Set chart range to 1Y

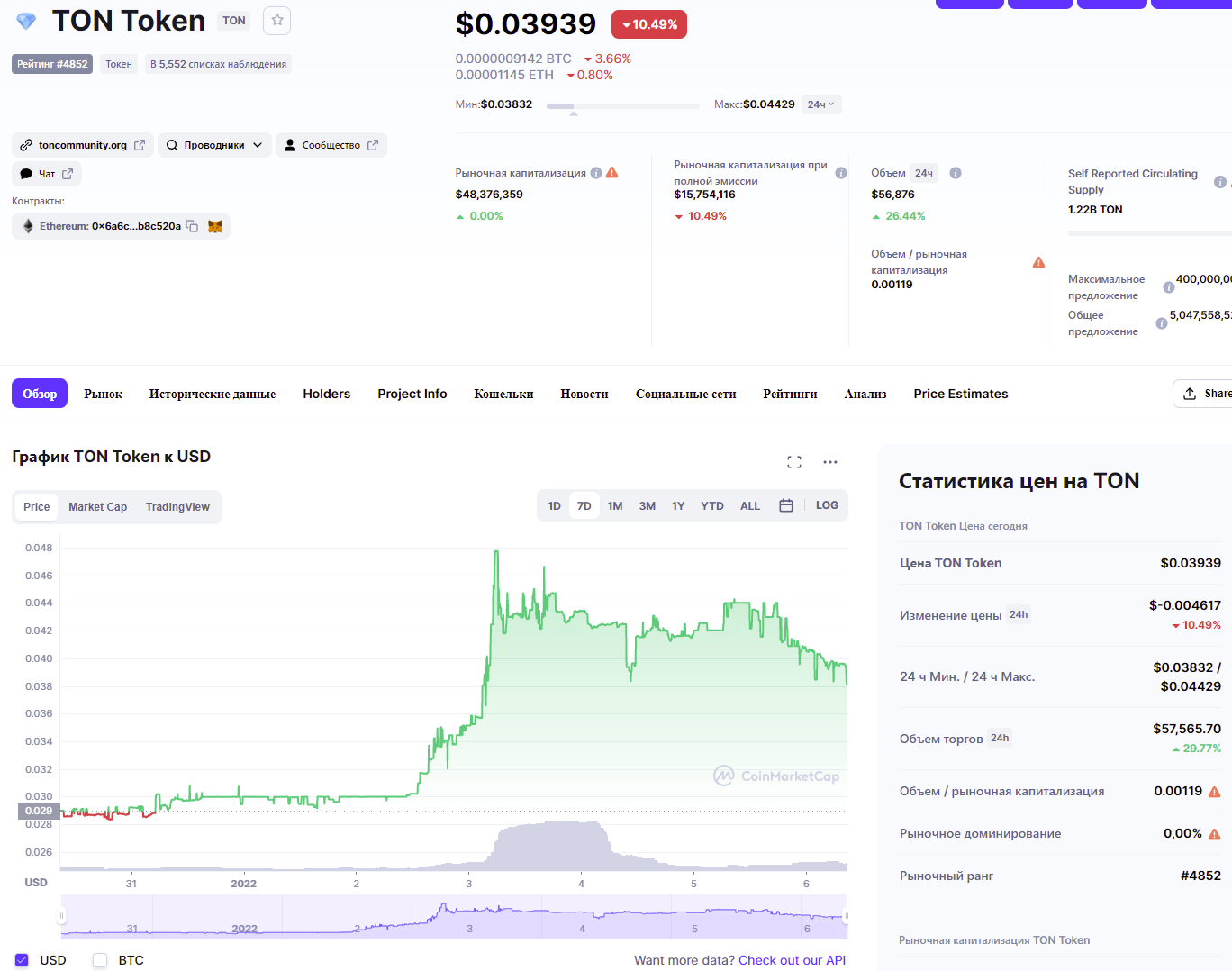[x=678, y=505]
